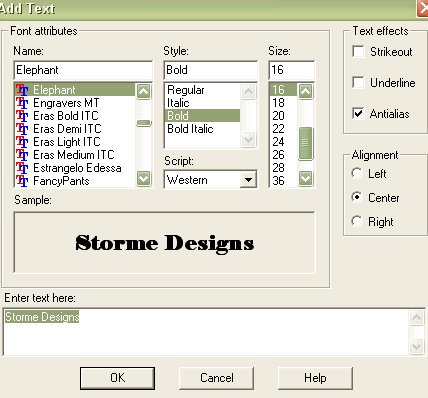Image resolution: width=428 pixels, height=398 pixels.
Task: Open Help for Add Text dialog
Action: coord(315,378)
